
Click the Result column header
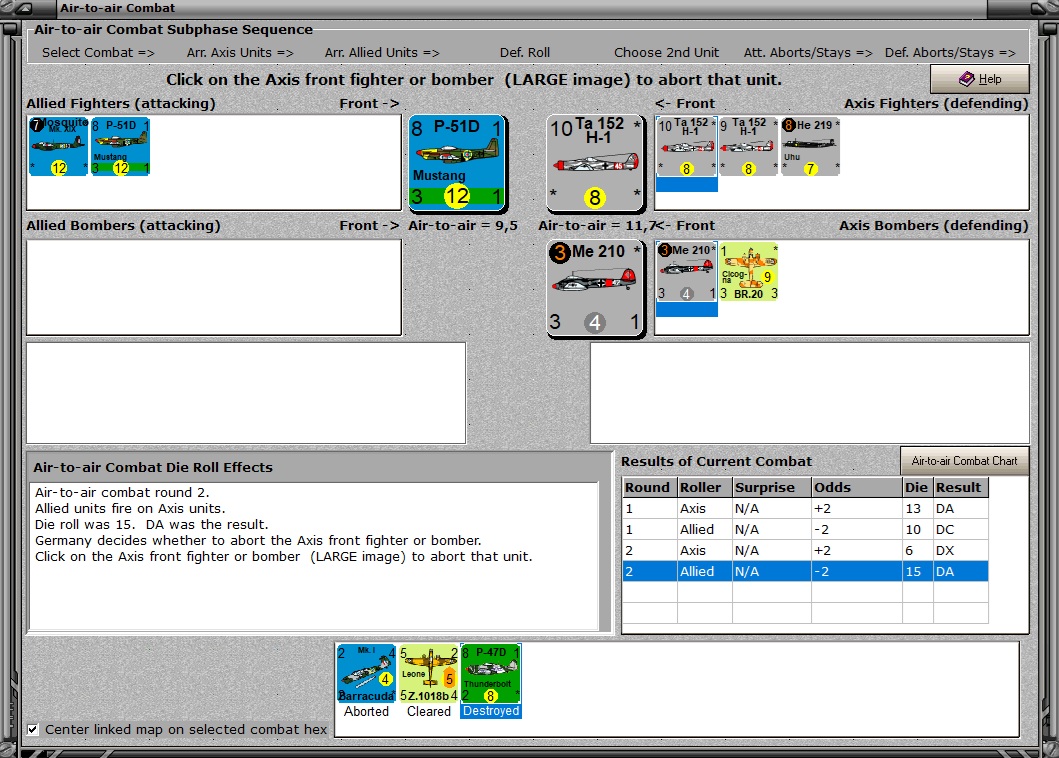click(960, 487)
